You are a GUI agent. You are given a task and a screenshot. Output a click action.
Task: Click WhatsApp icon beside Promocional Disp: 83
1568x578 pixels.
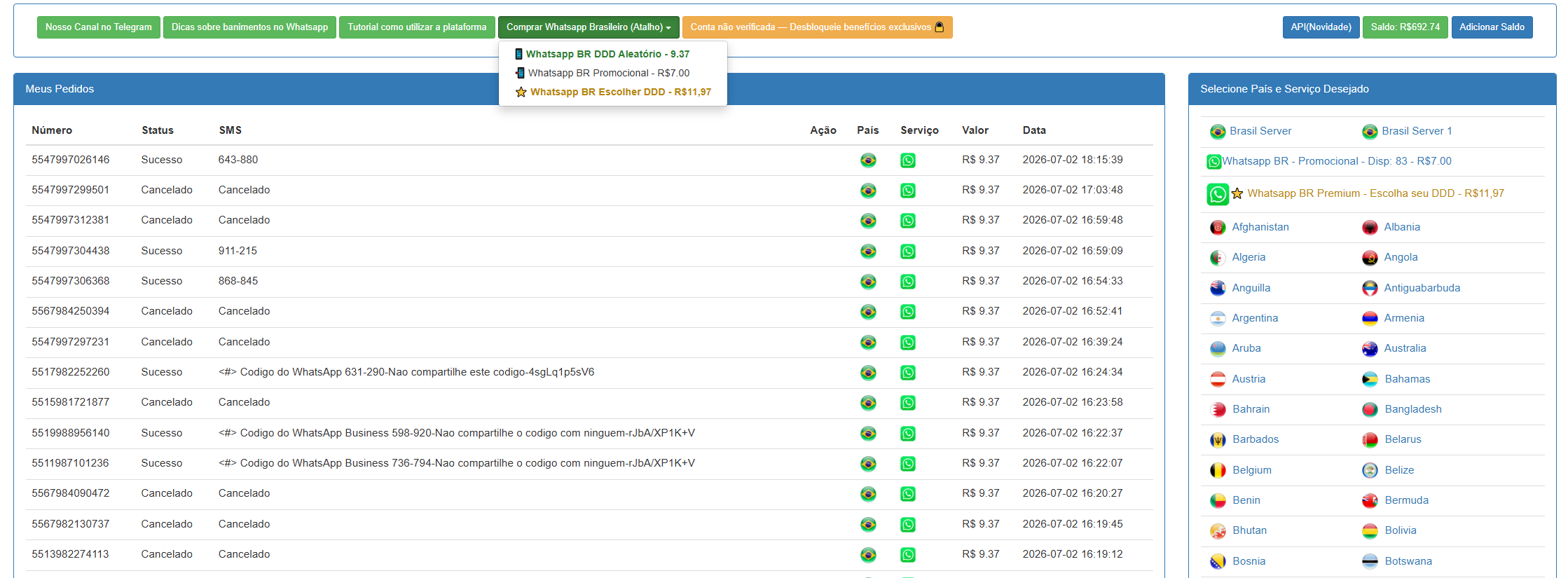(1214, 162)
